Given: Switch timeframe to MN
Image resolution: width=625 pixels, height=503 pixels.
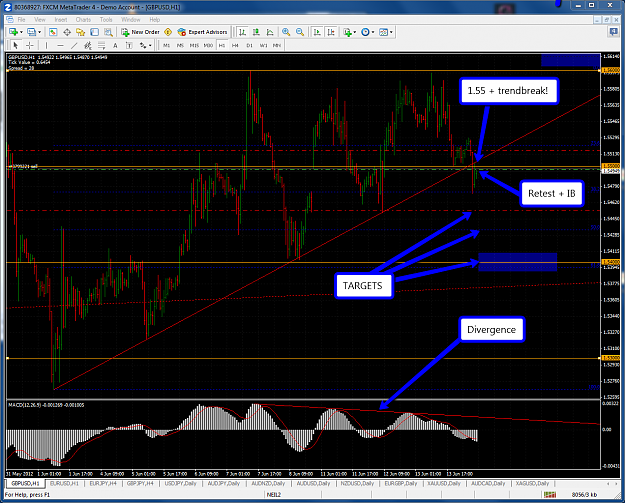Looking at the screenshot, I should coord(277,45).
